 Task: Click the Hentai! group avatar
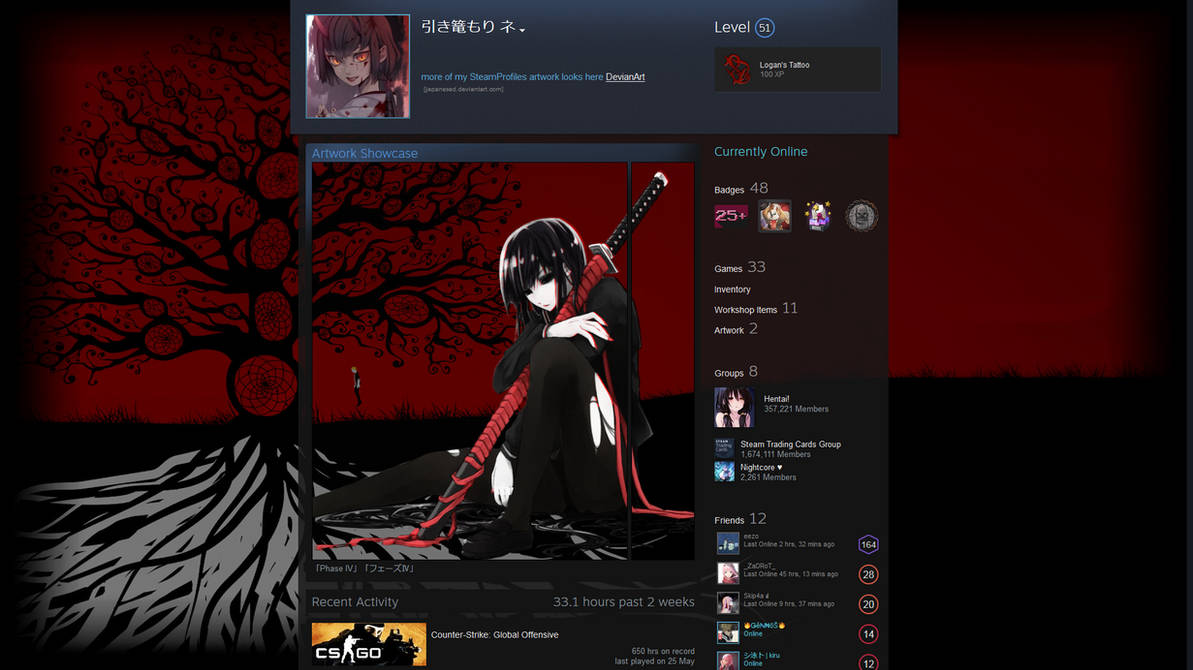point(734,407)
